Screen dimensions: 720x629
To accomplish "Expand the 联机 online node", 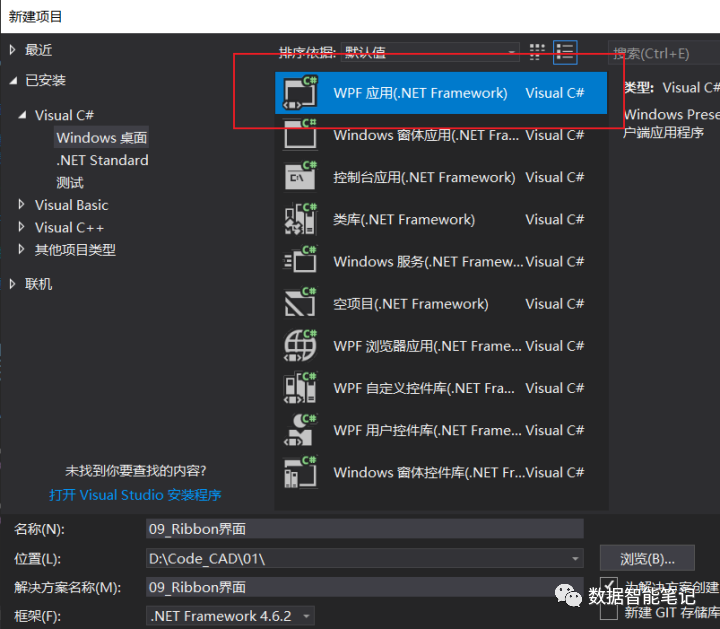I will click(x=12, y=284).
